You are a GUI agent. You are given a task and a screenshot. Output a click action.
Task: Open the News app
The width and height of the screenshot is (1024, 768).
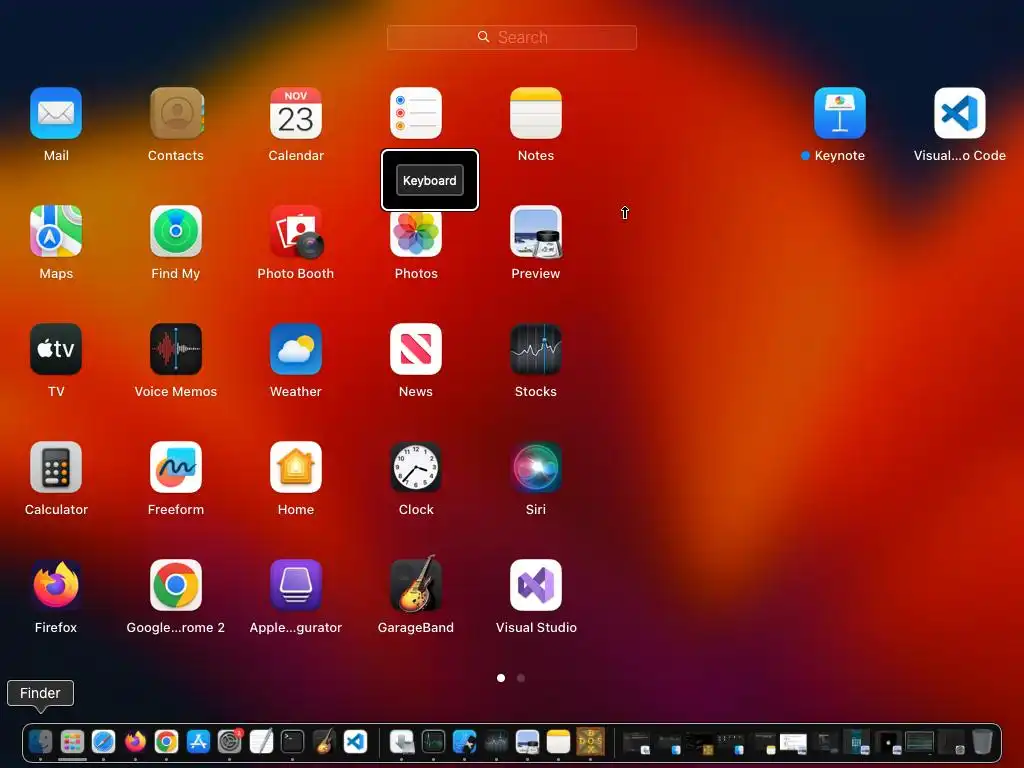pyautogui.click(x=416, y=349)
